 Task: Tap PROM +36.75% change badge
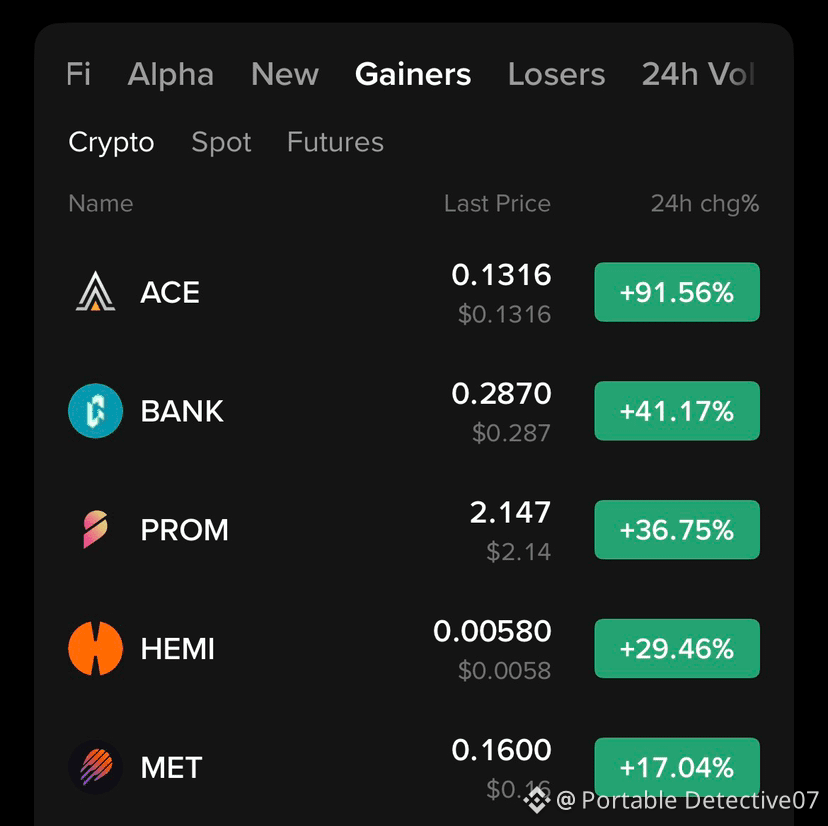tap(677, 530)
